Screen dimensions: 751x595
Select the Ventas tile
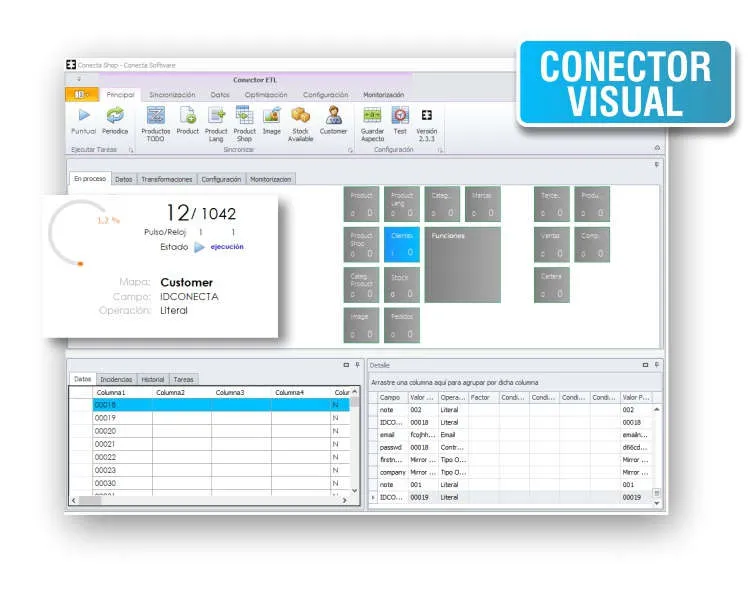pos(552,244)
